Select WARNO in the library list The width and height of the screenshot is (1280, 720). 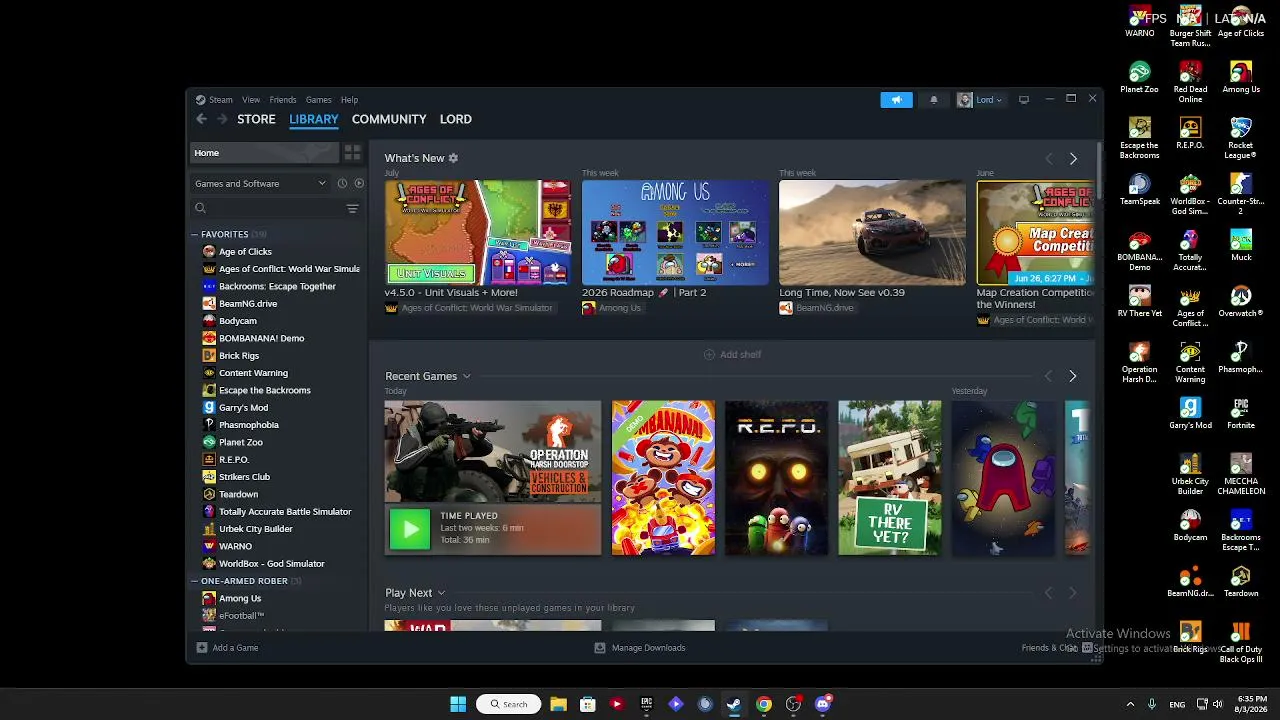[x=235, y=546]
